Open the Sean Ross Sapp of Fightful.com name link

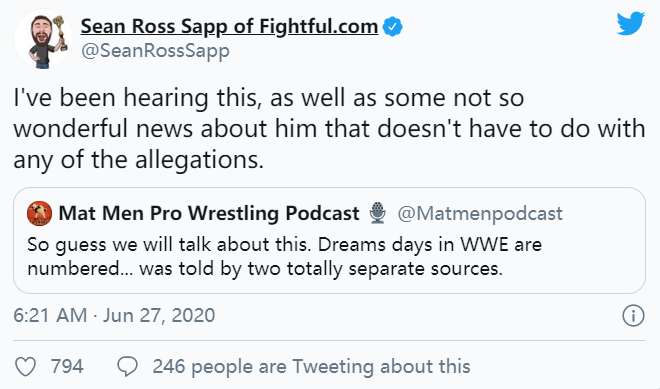(229, 26)
